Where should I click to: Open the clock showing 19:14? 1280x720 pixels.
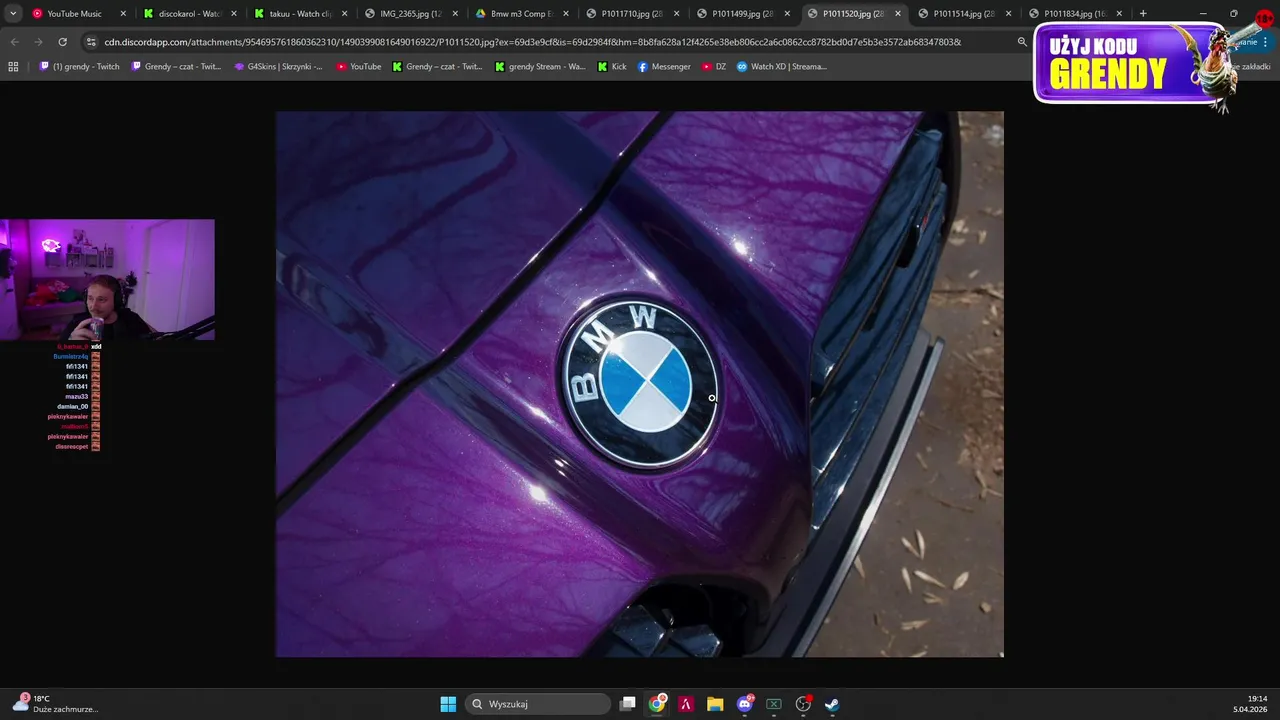click(1250, 704)
